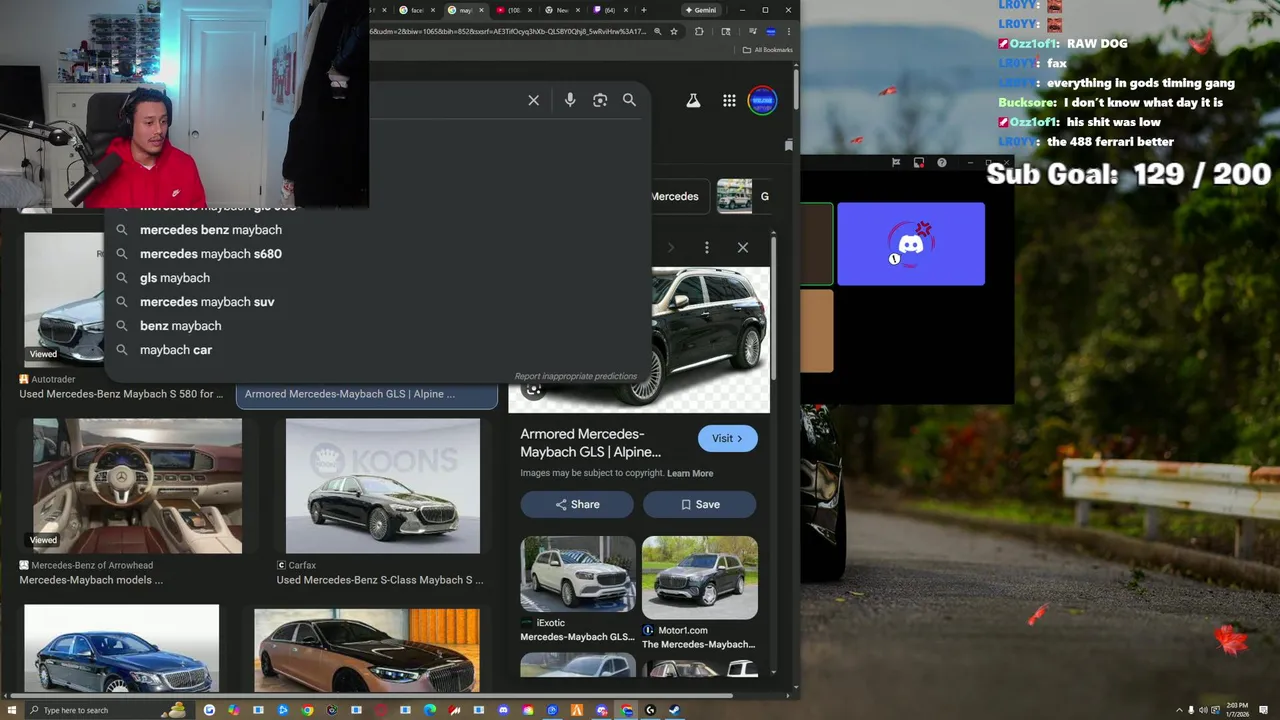Open the Maybach interior steering wheel thumbnail
1280x720 pixels.
[138, 486]
